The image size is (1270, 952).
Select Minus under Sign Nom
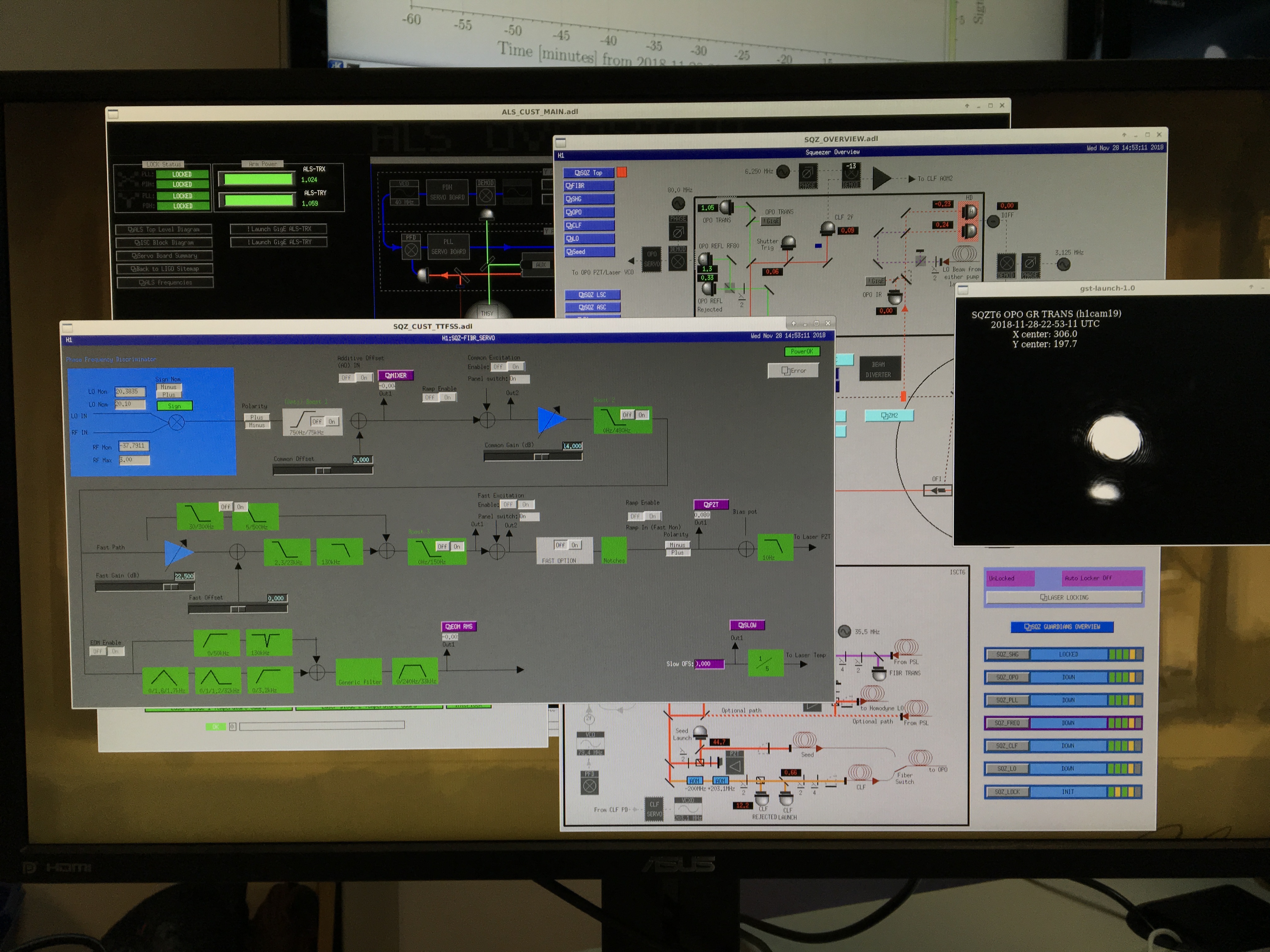(x=168, y=387)
